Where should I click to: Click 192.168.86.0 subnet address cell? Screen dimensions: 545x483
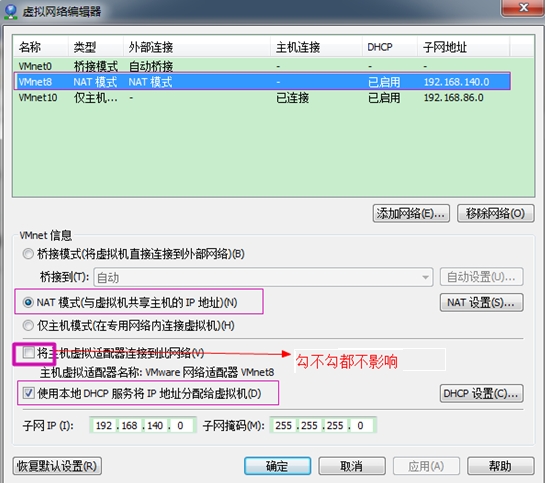tap(453, 98)
